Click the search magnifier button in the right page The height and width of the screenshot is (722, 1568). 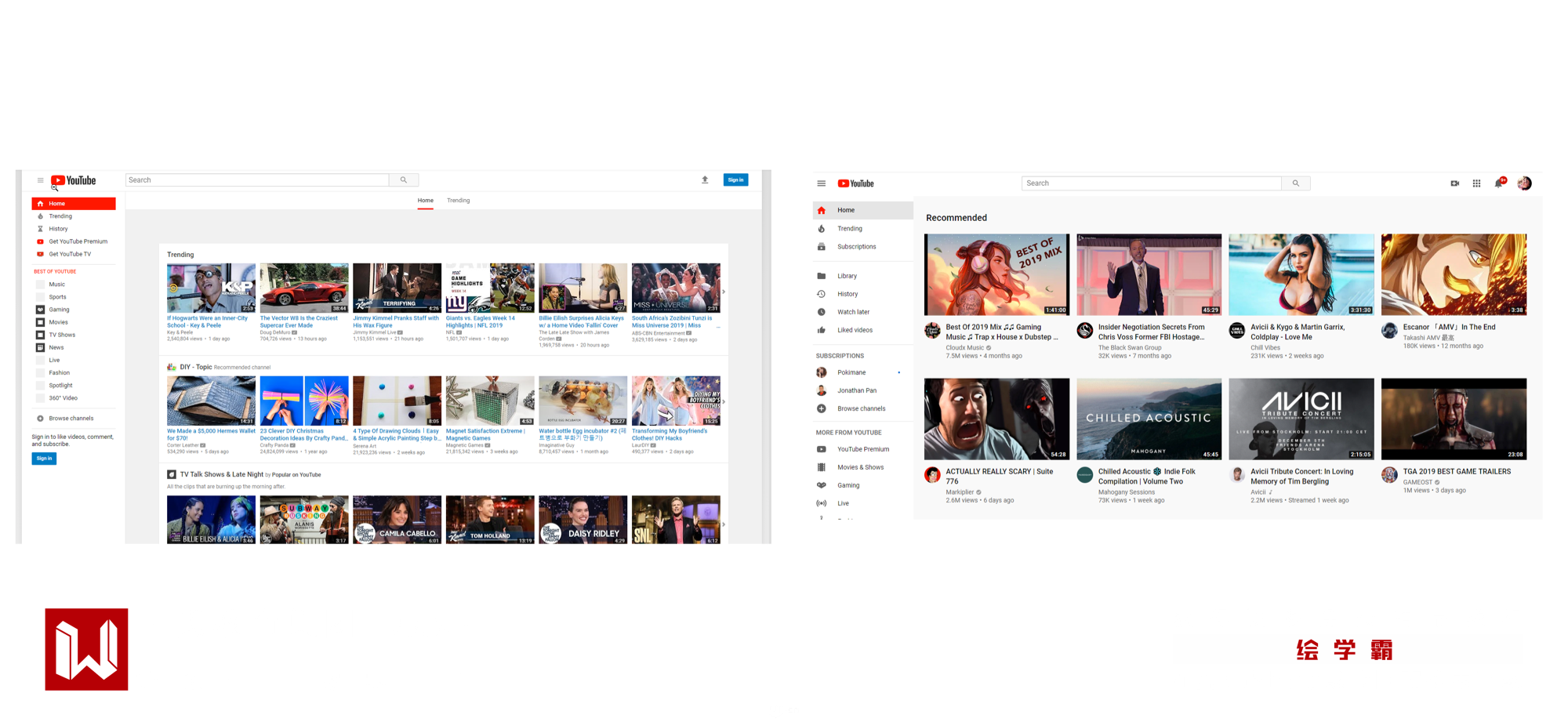(1296, 183)
